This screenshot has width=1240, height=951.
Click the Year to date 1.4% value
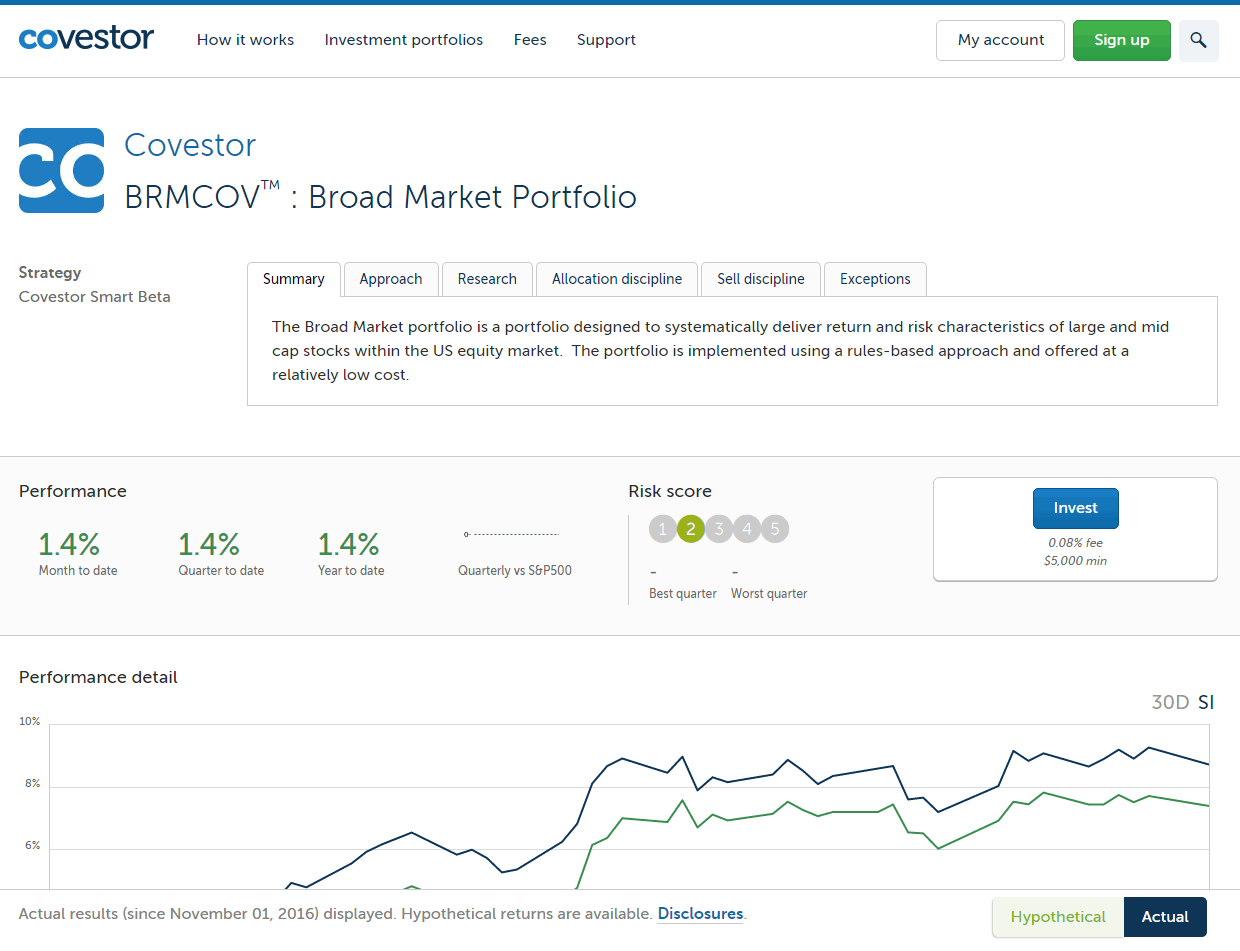[x=349, y=545]
